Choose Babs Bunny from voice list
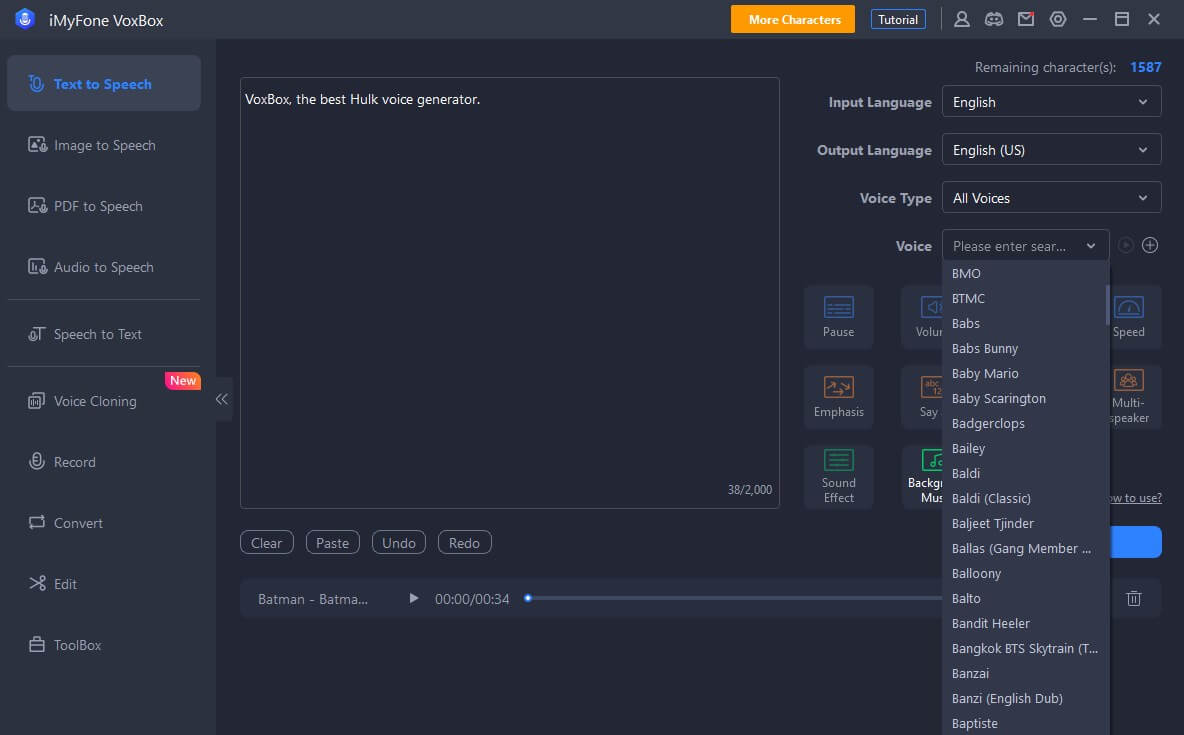Screen dimensions: 1184x735 coord(1025,348)
